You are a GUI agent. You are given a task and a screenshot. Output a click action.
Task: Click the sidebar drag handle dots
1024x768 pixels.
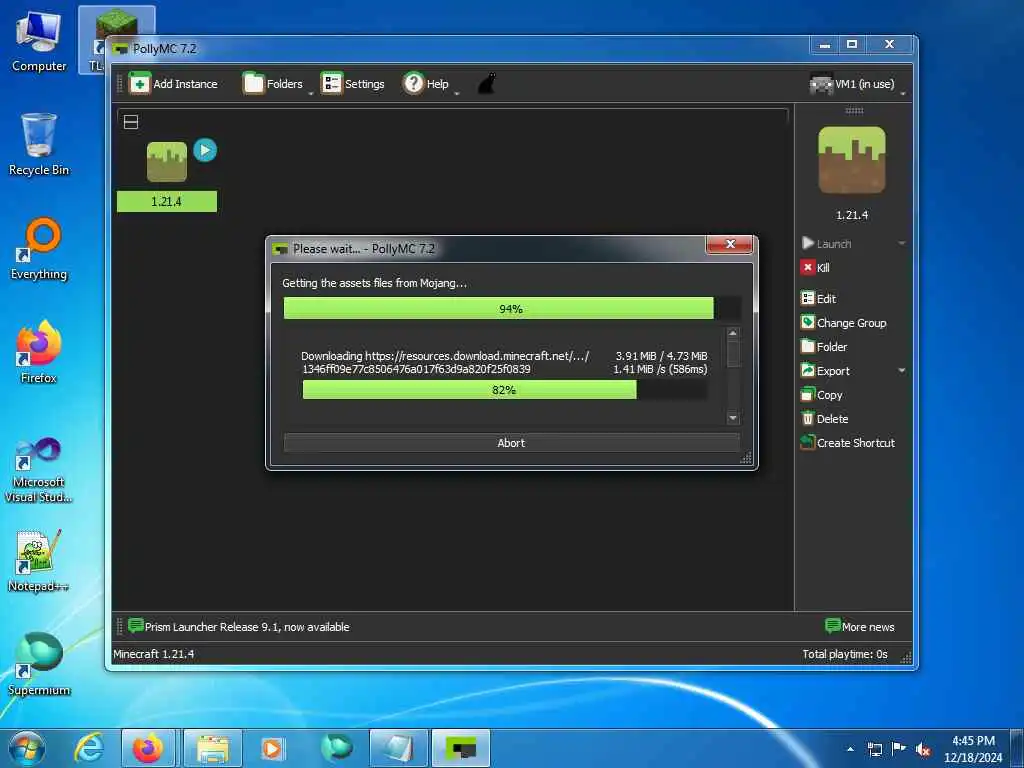(854, 111)
